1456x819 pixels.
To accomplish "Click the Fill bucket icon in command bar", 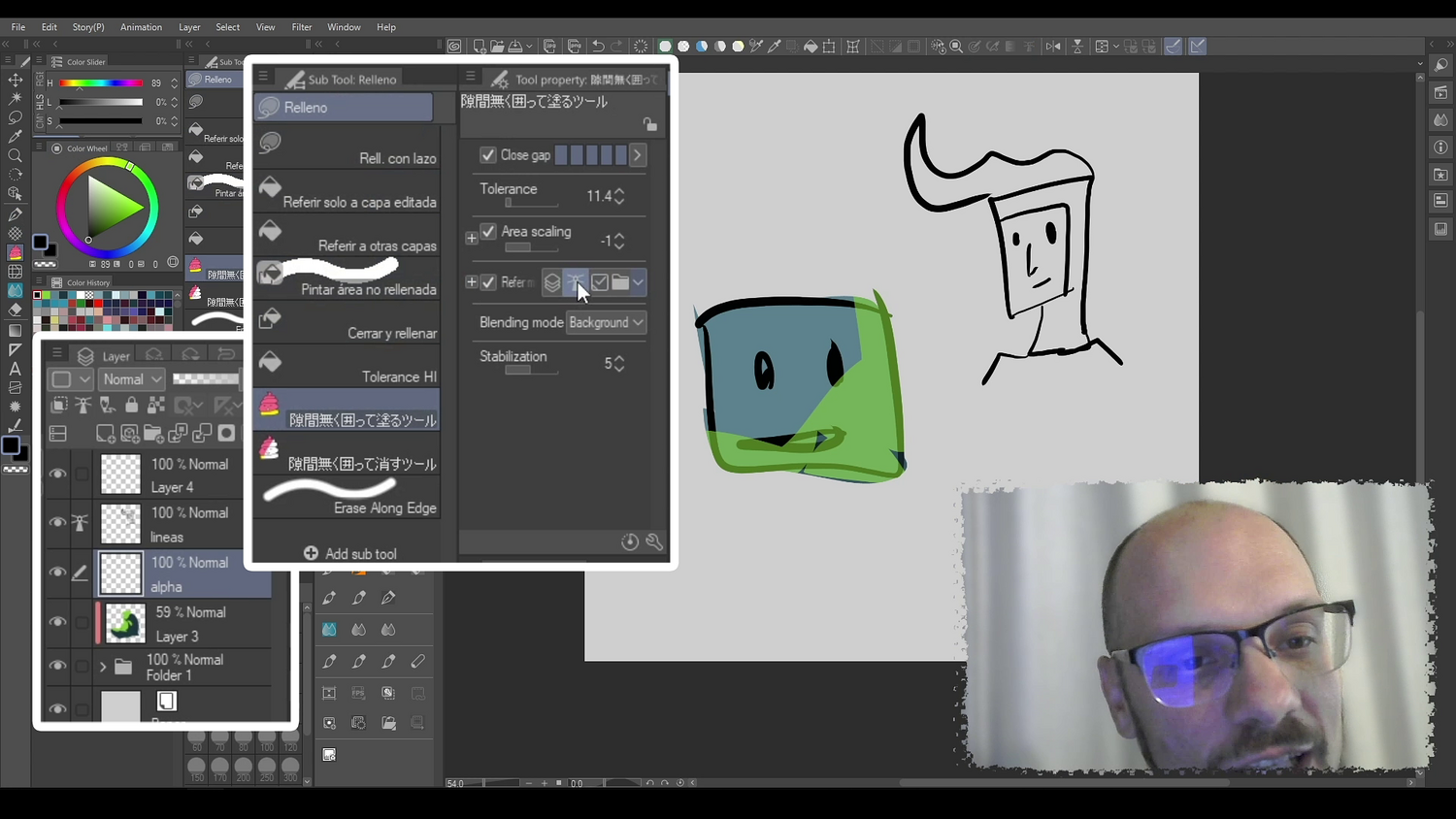I will (811, 47).
